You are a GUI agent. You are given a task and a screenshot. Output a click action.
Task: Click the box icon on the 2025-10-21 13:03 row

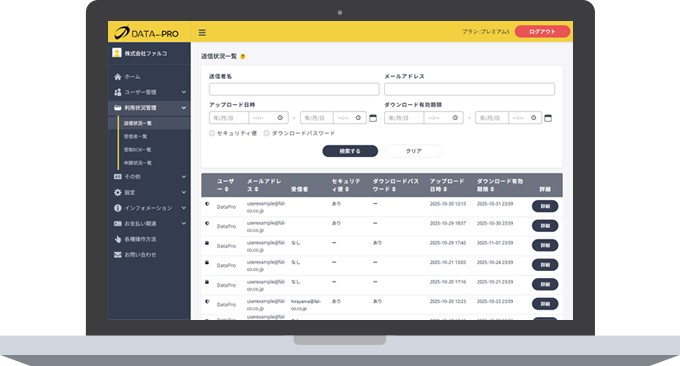pos(207,262)
